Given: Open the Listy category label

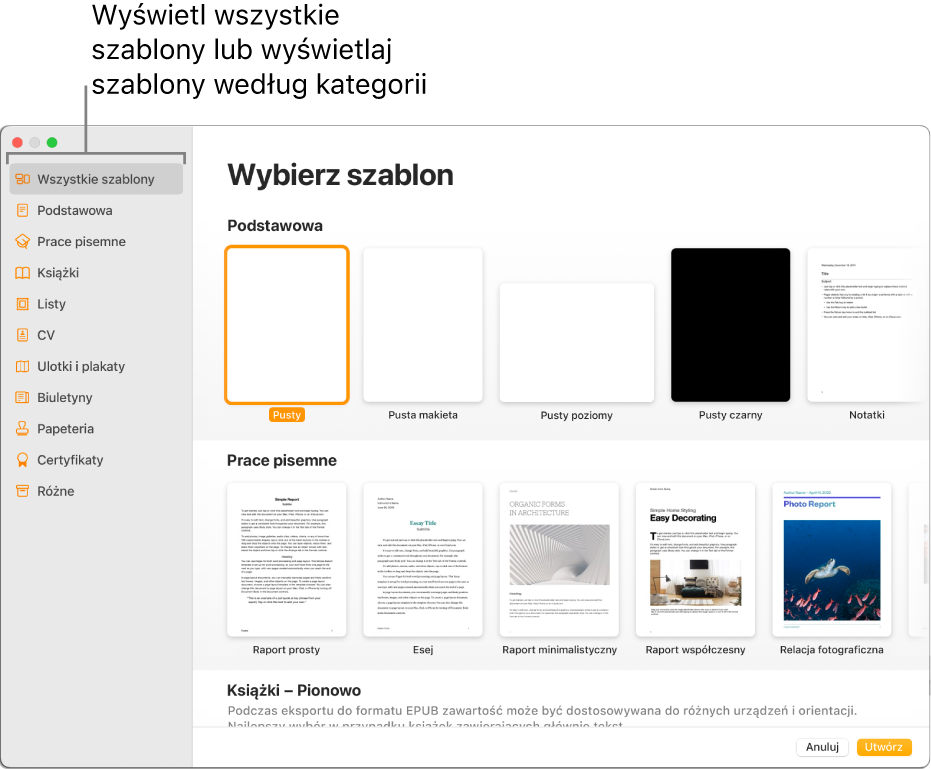Looking at the screenshot, I should (52, 304).
